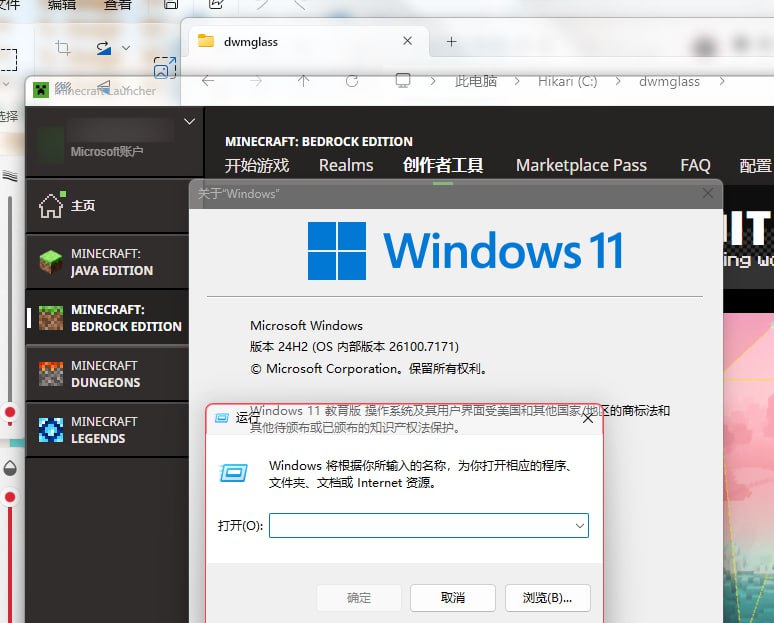Open the 查看 menu

118,5
